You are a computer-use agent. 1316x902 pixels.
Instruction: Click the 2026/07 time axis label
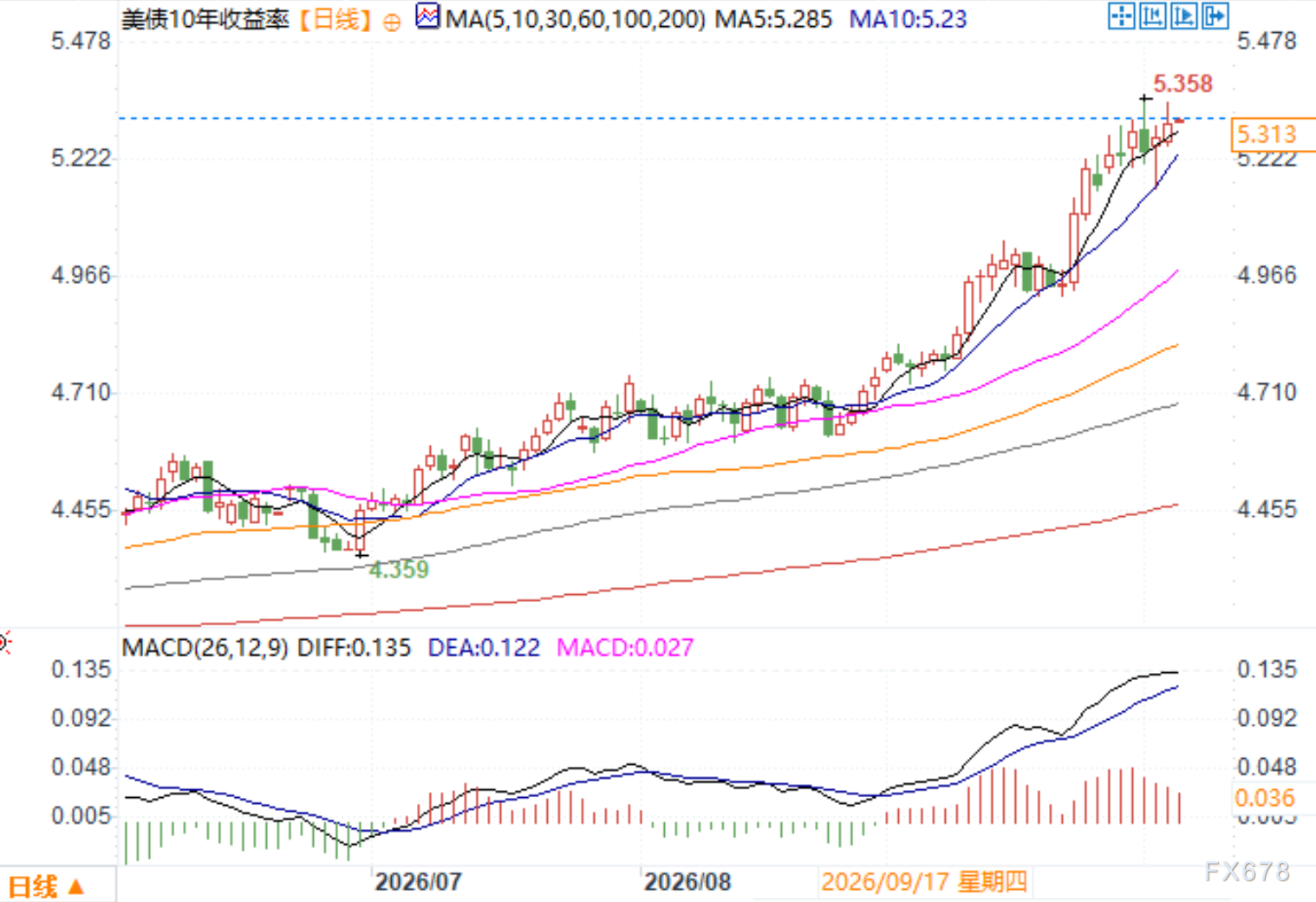[x=419, y=882]
